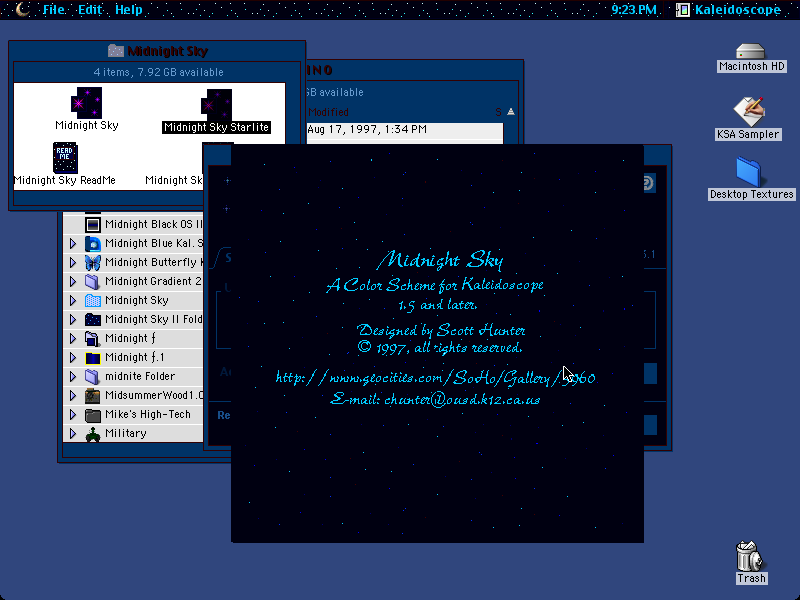Open the Edit menu
800x600 pixels.
[90, 10]
